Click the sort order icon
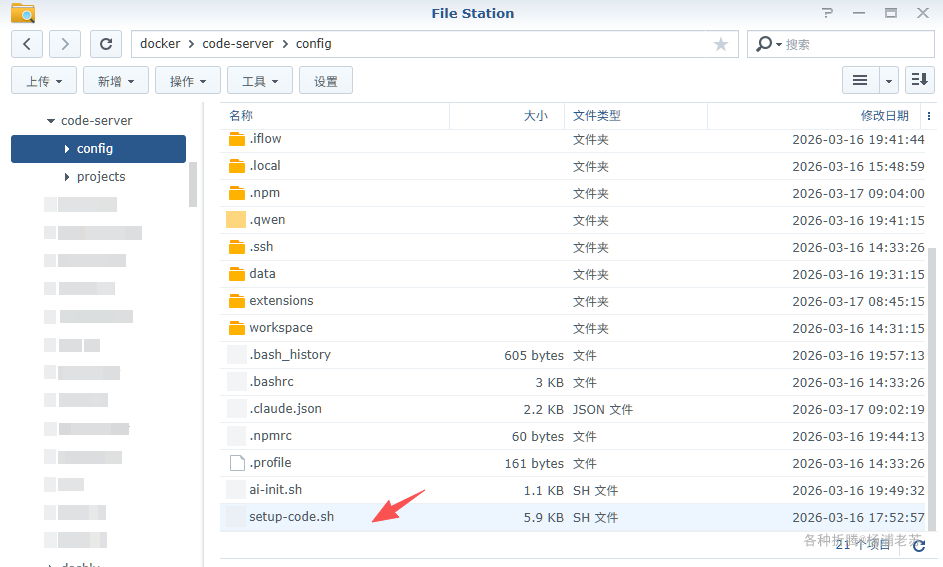Viewport: 943px width, 567px height. tap(920, 80)
